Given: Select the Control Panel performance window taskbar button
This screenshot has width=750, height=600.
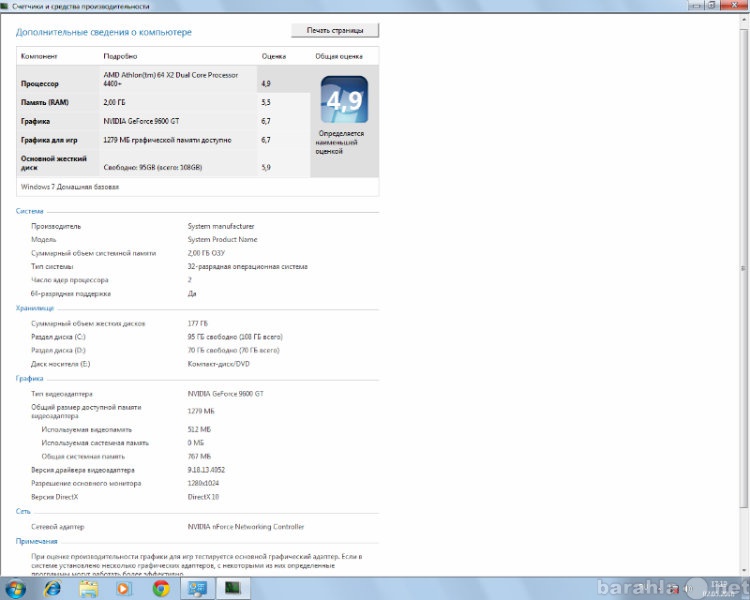Looking at the screenshot, I should click(x=197, y=589).
